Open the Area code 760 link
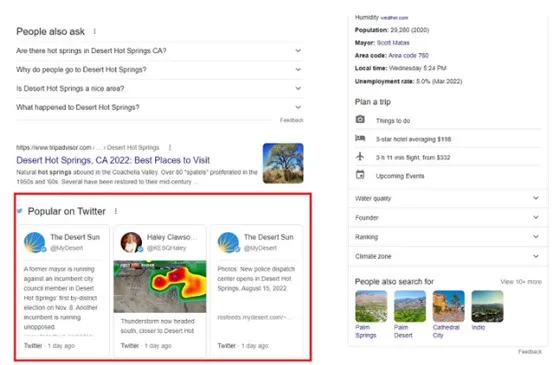Screen dimensions: 557x365 pos(409,56)
